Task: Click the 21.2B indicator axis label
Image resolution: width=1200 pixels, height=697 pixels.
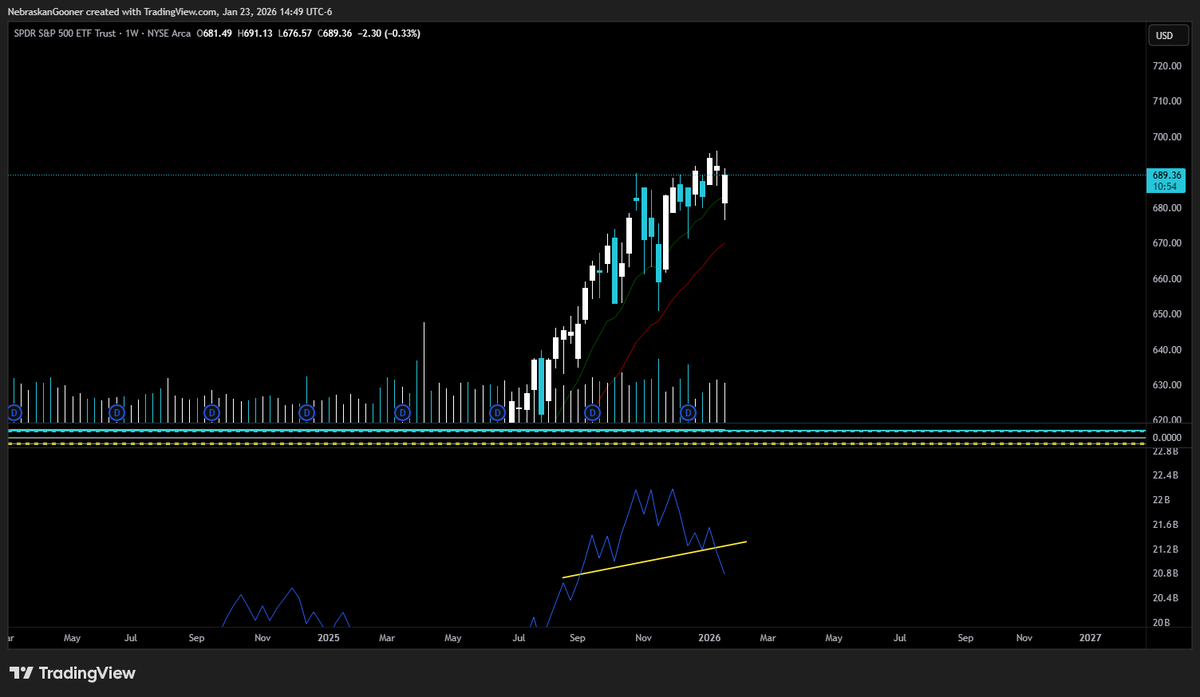Action: [x=1165, y=550]
